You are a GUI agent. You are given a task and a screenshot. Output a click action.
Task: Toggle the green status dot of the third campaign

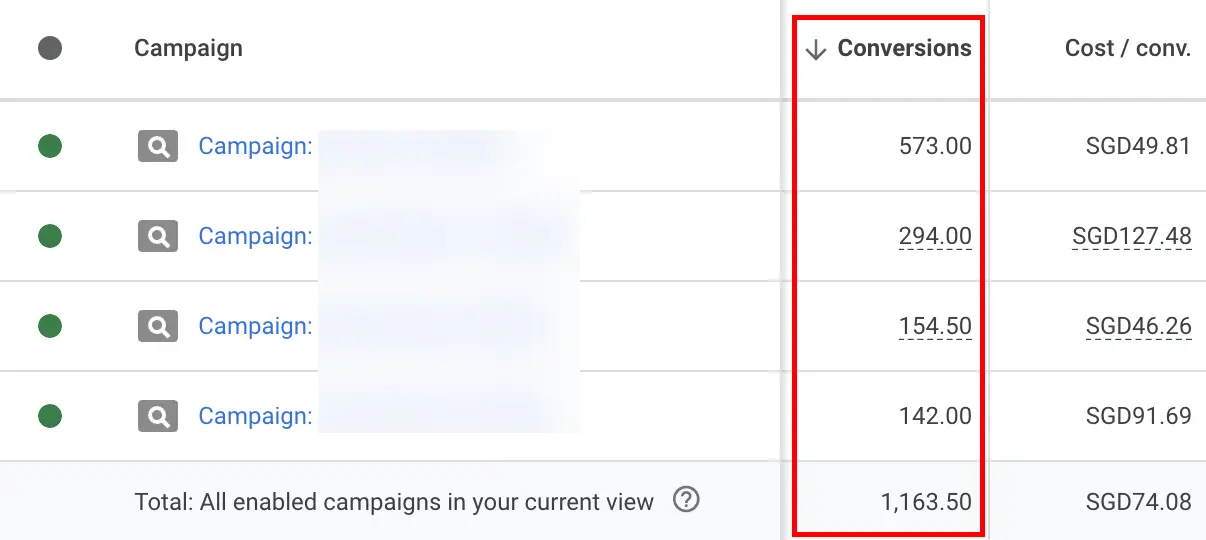coord(50,326)
